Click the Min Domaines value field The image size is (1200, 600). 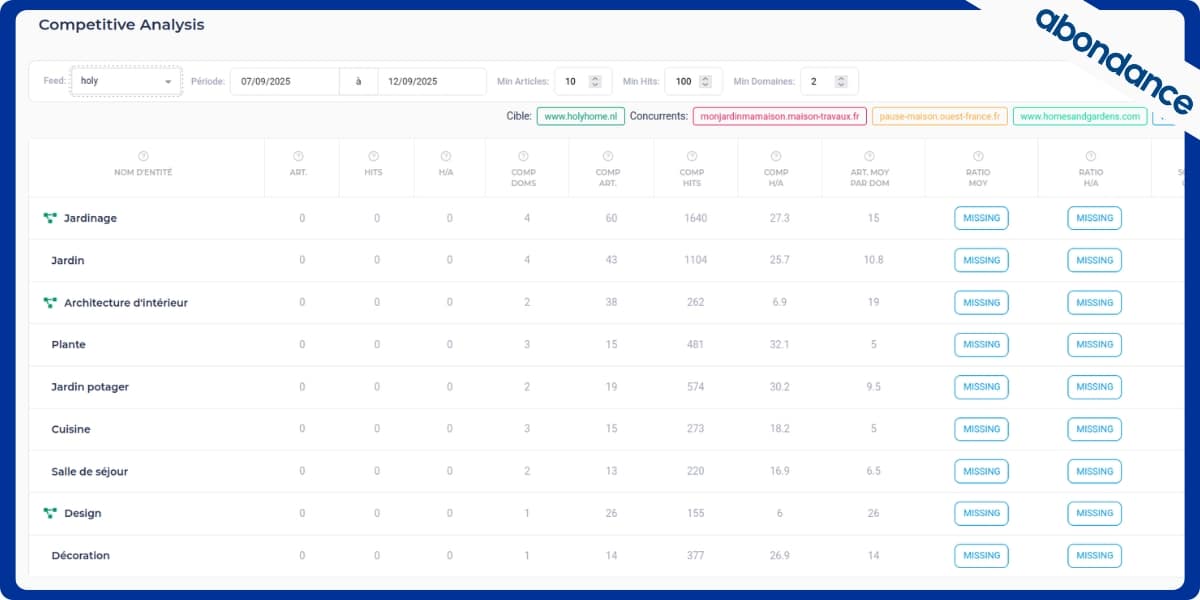click(x=829, y=81)
